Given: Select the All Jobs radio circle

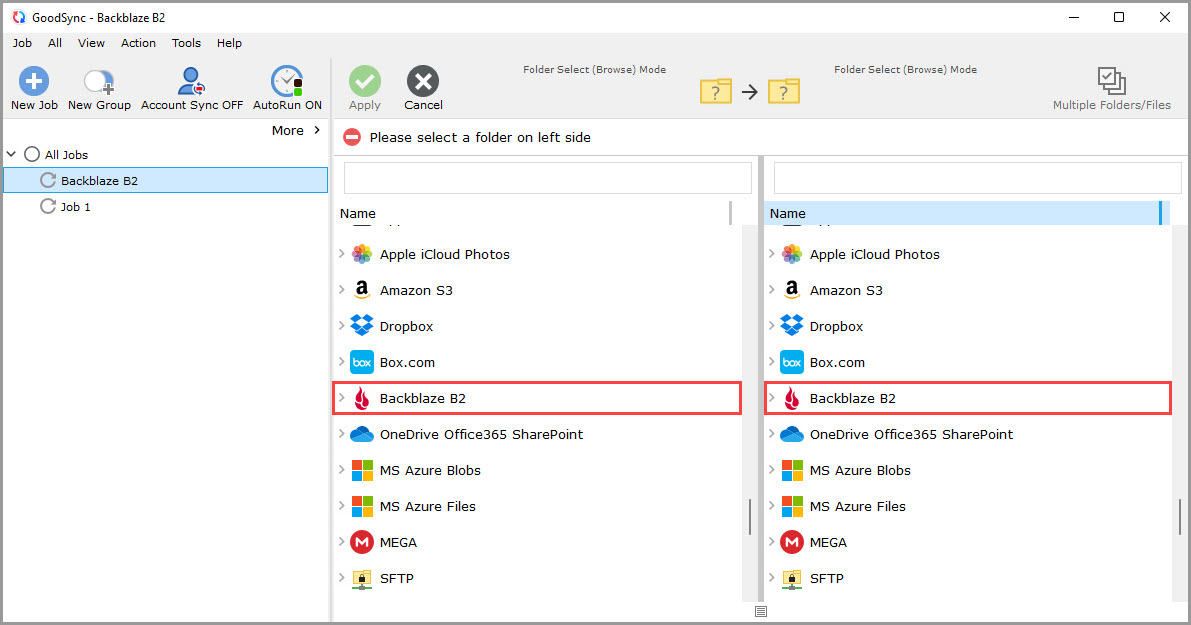Looking at the screenshot, I should pyautogui.click(x=32, y=154).
